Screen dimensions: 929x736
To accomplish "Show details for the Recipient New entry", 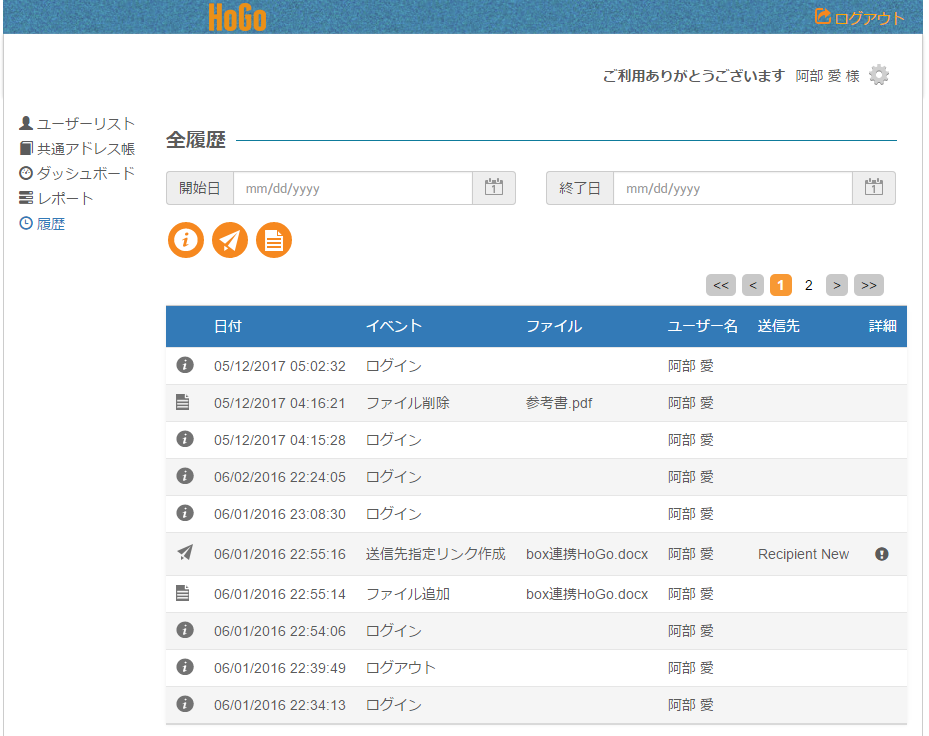I will (x=881, y=554).
